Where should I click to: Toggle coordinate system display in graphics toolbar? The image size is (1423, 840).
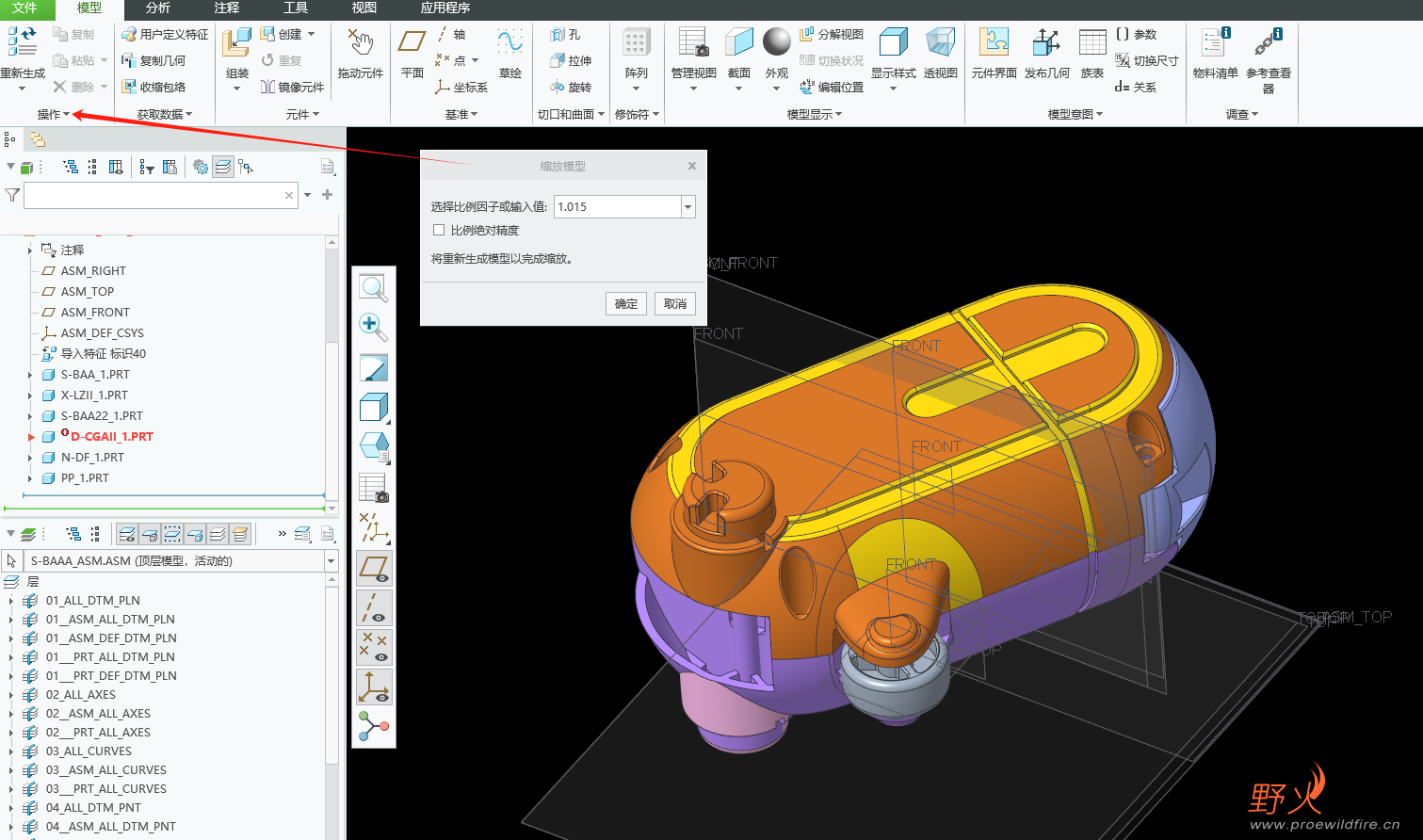pos(374,687)
